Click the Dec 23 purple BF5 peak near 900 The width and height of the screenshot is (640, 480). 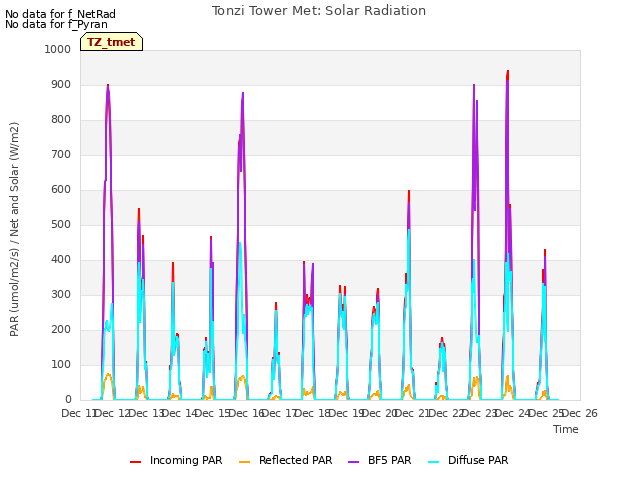(x=474, y=85)
